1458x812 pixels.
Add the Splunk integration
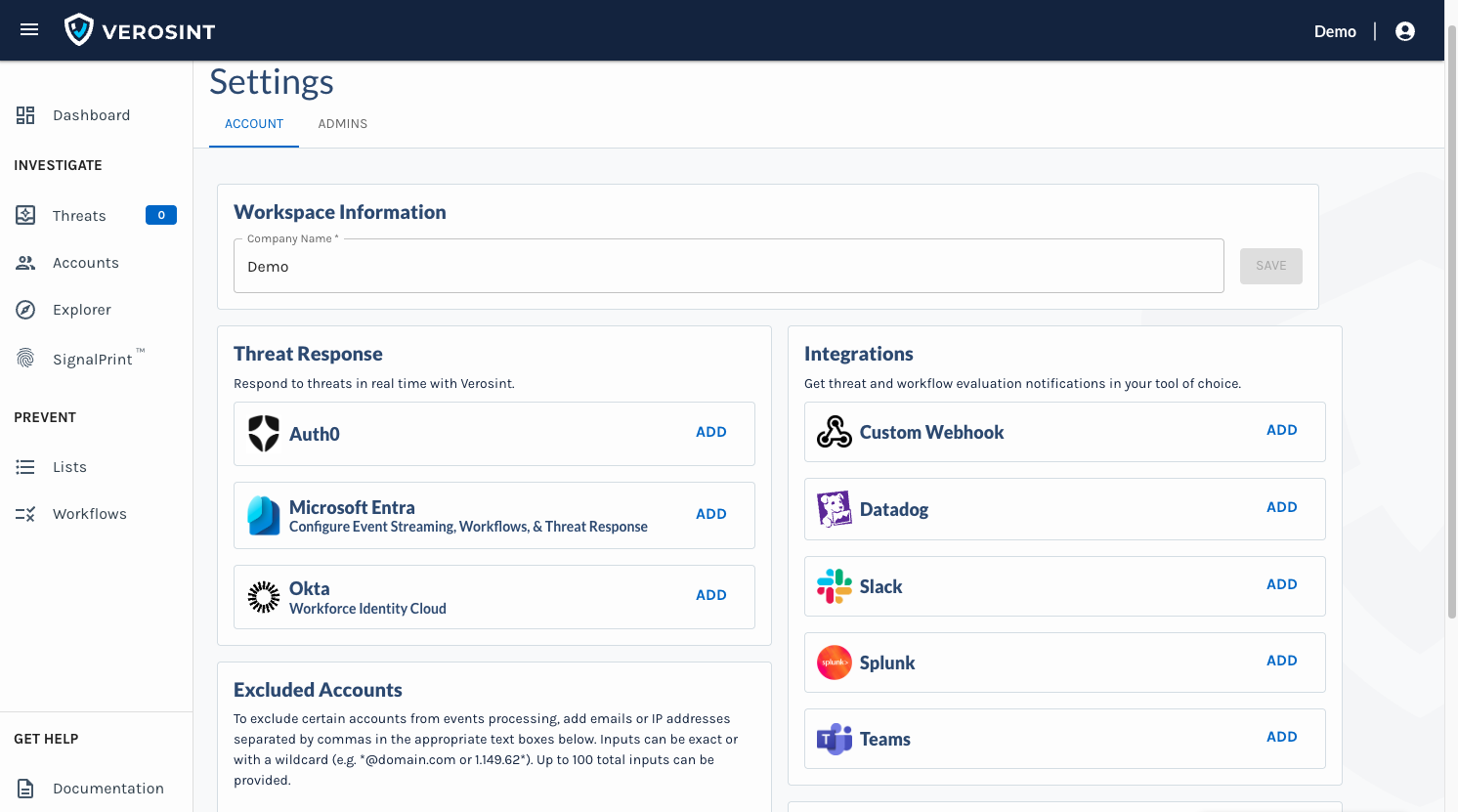[x=1282, y=661]
